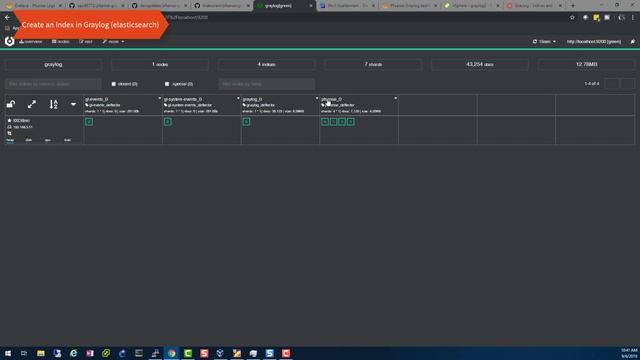The height and width of the screenshot is (360, 640).
Task: Click the A-Z sort icon
Action: pyautogui.click(x=53, y=104)
